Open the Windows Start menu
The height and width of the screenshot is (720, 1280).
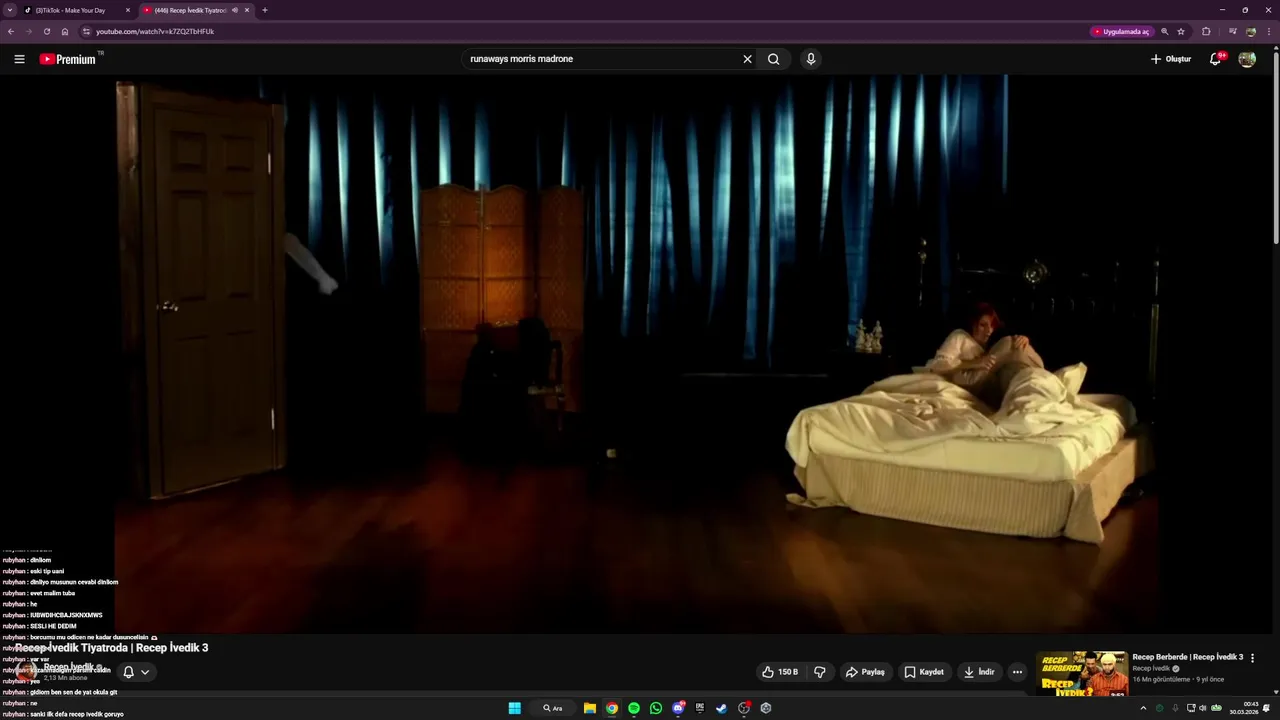tap(514, 708)
